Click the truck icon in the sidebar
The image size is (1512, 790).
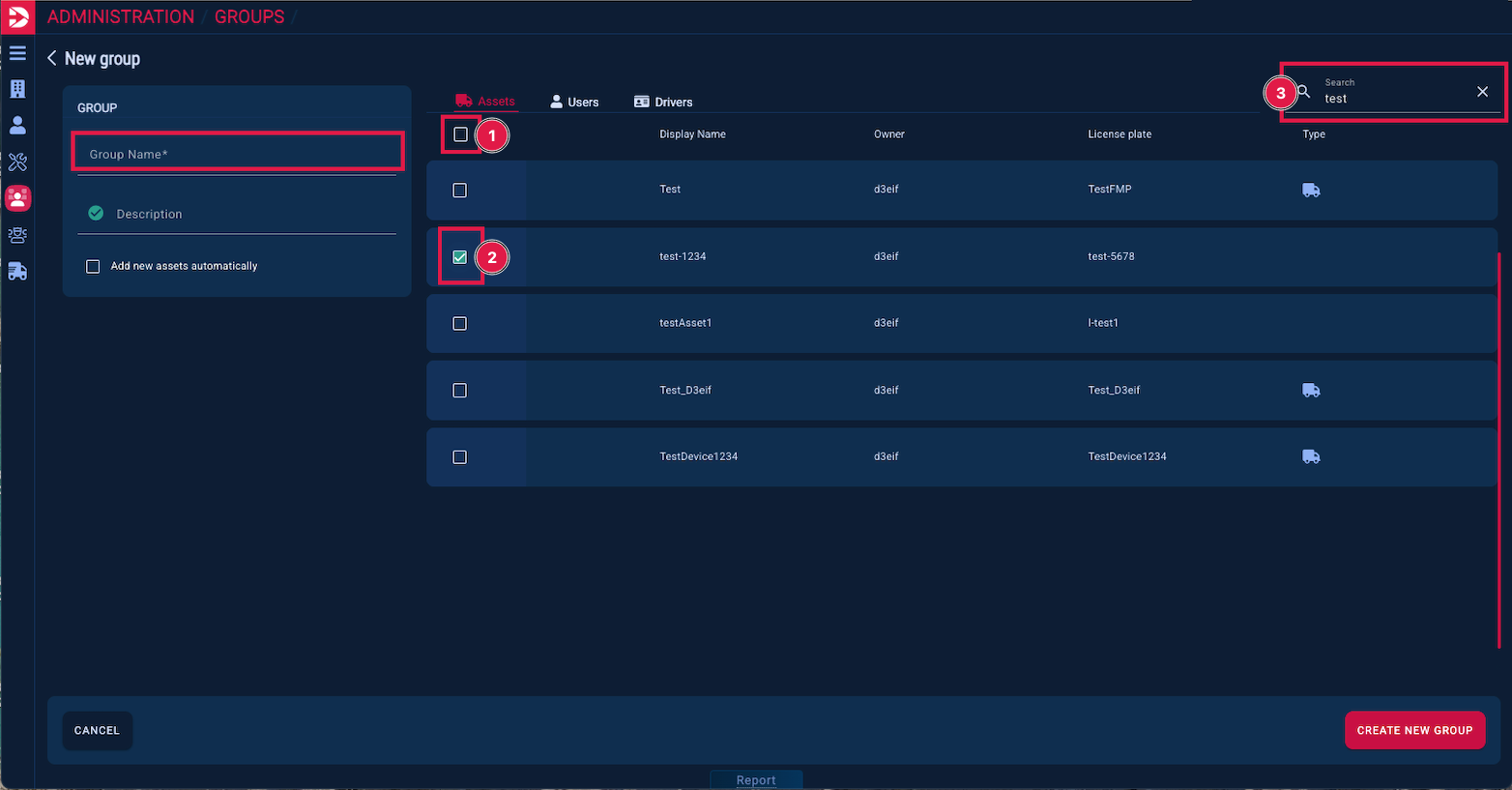click(x=17, y=272)
